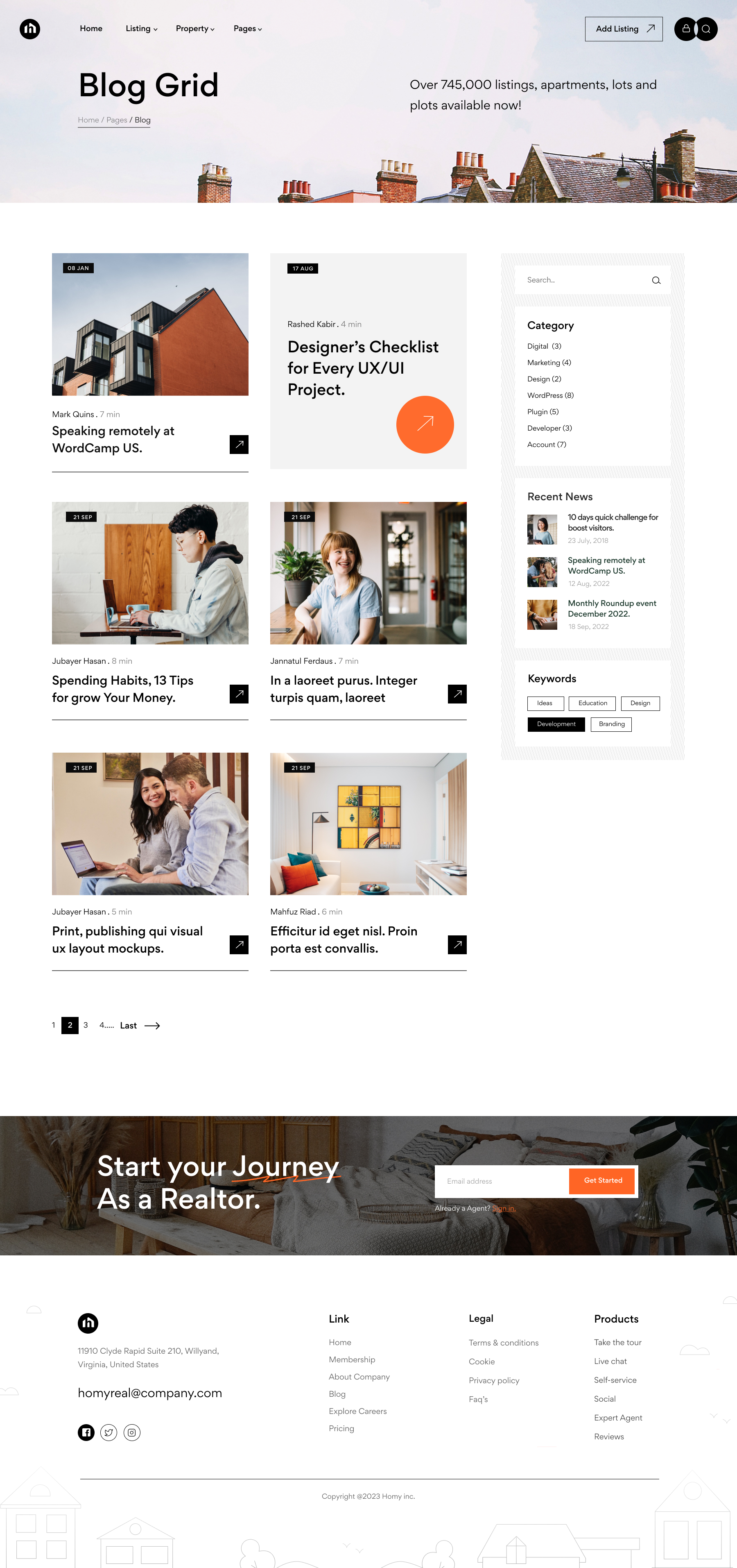Open the Twitter footer icon
Viewport: 737px width, 1568px height.
[109, 1432]
